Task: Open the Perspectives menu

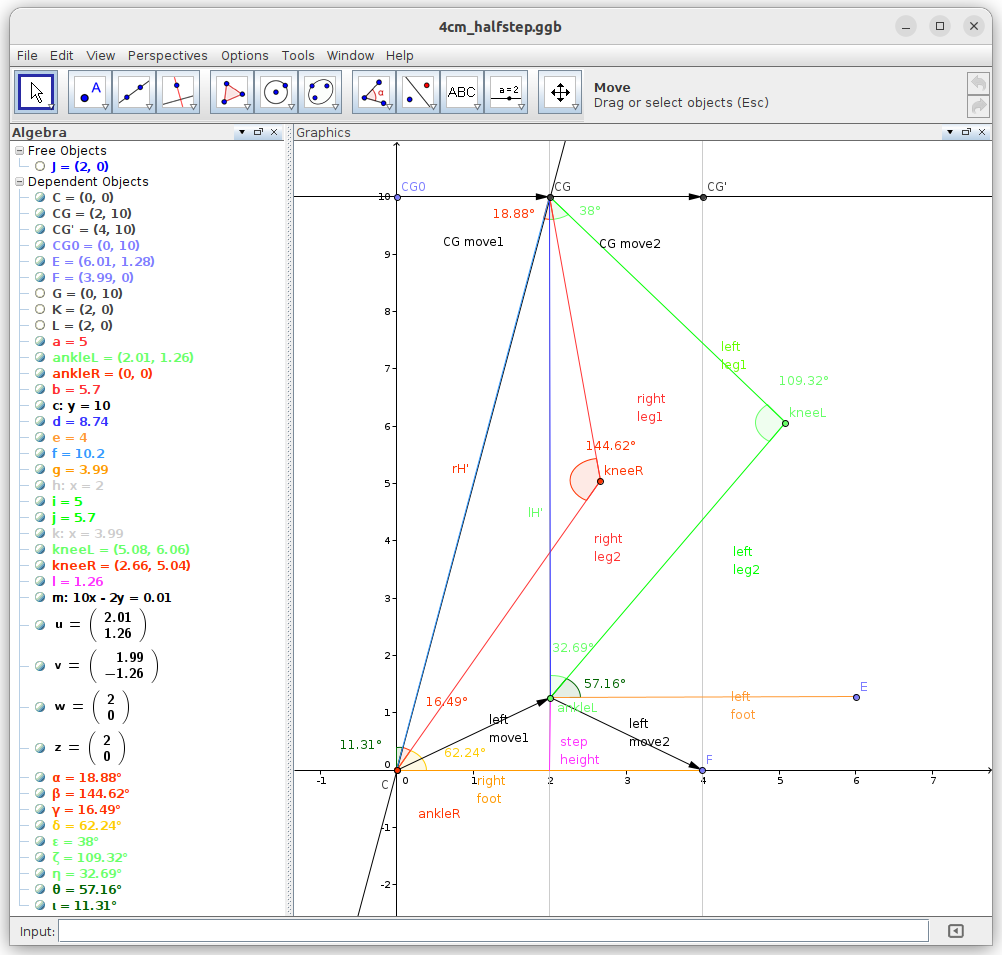Action: 167,56
